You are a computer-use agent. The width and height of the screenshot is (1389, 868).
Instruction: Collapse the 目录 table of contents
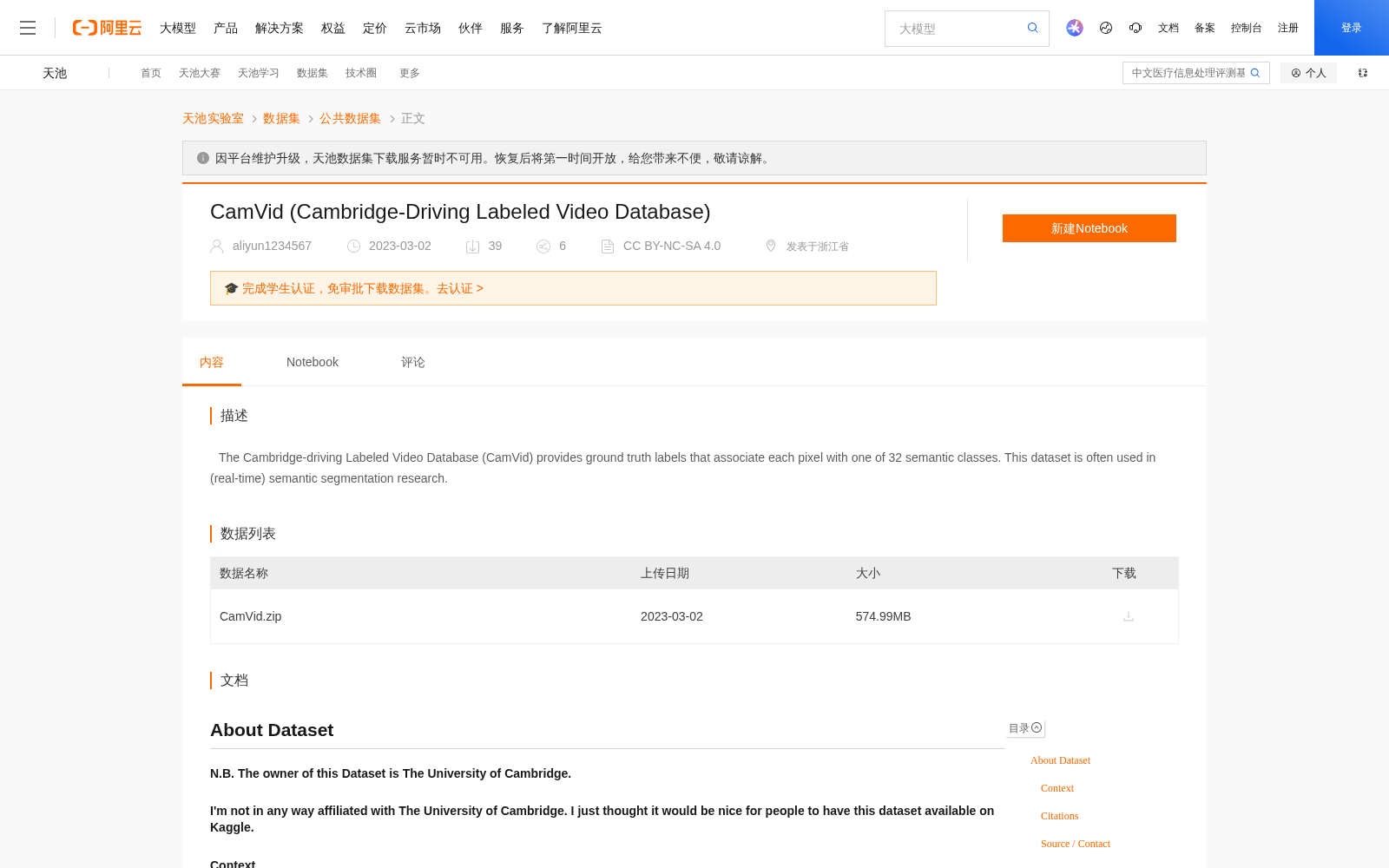coord(1037,727)
